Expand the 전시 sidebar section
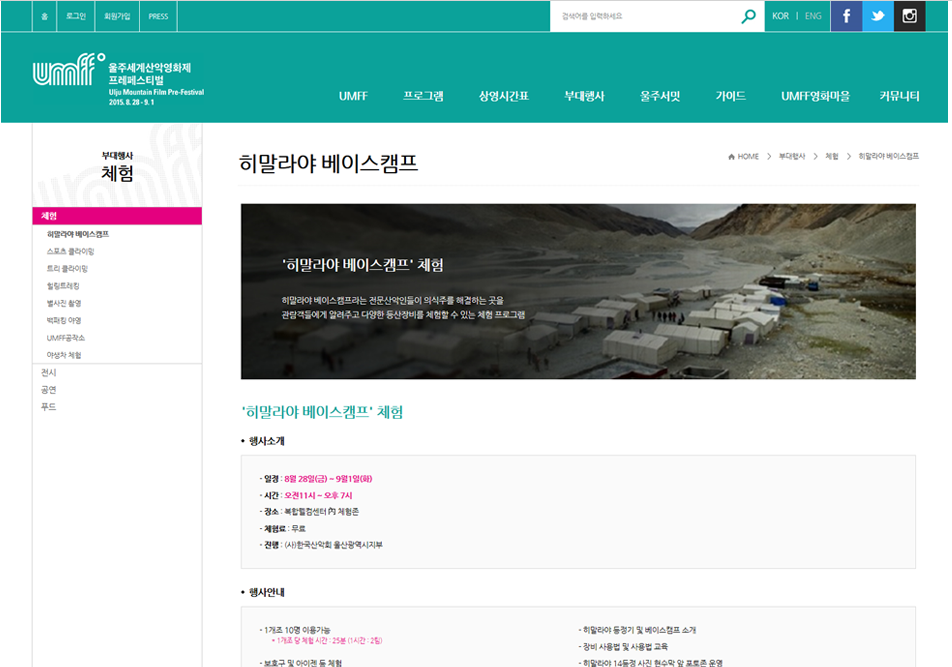 tap(49, 372)
